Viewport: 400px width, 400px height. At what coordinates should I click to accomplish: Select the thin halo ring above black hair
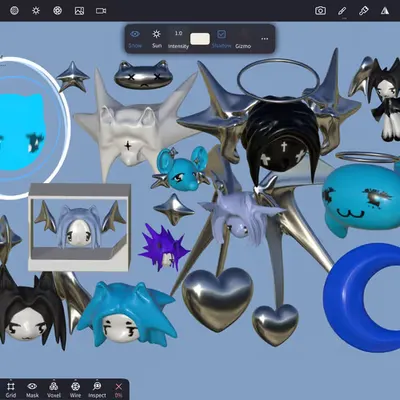pyautogui.click(x=278, y=80)
